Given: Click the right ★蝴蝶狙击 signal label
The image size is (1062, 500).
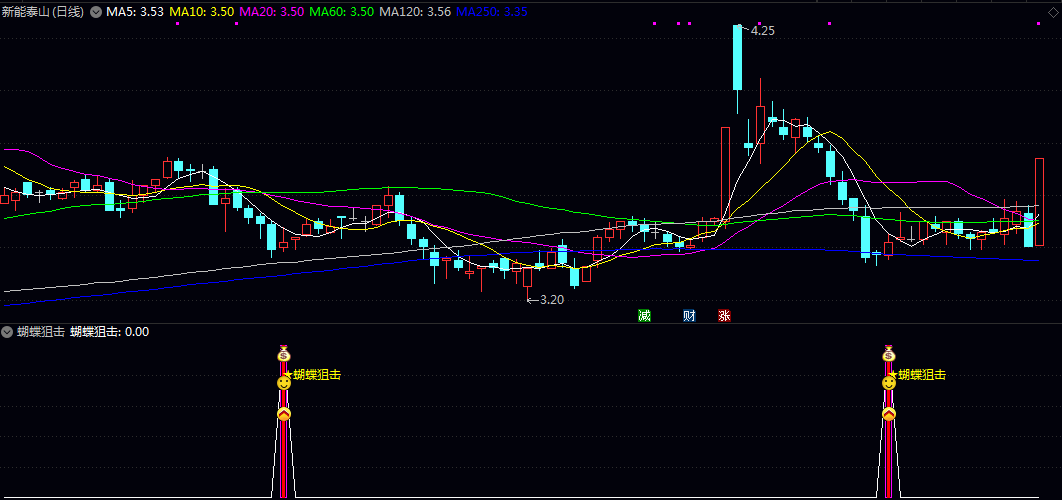Looking at the screenshot, I should point(917,374).
